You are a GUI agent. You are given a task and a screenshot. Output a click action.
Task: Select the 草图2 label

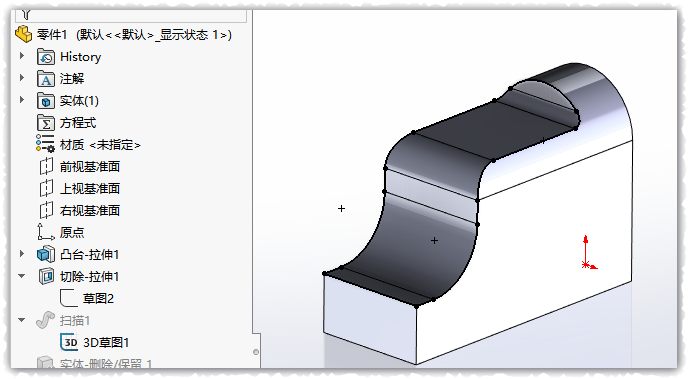tap(98, 298)
